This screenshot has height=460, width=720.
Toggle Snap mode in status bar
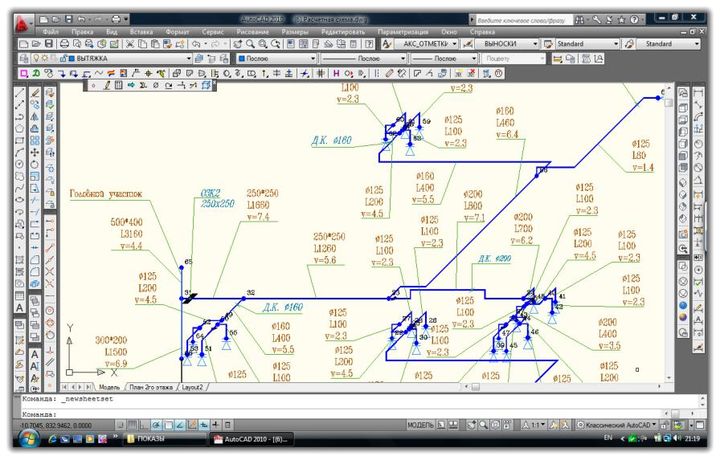[120, 425]
